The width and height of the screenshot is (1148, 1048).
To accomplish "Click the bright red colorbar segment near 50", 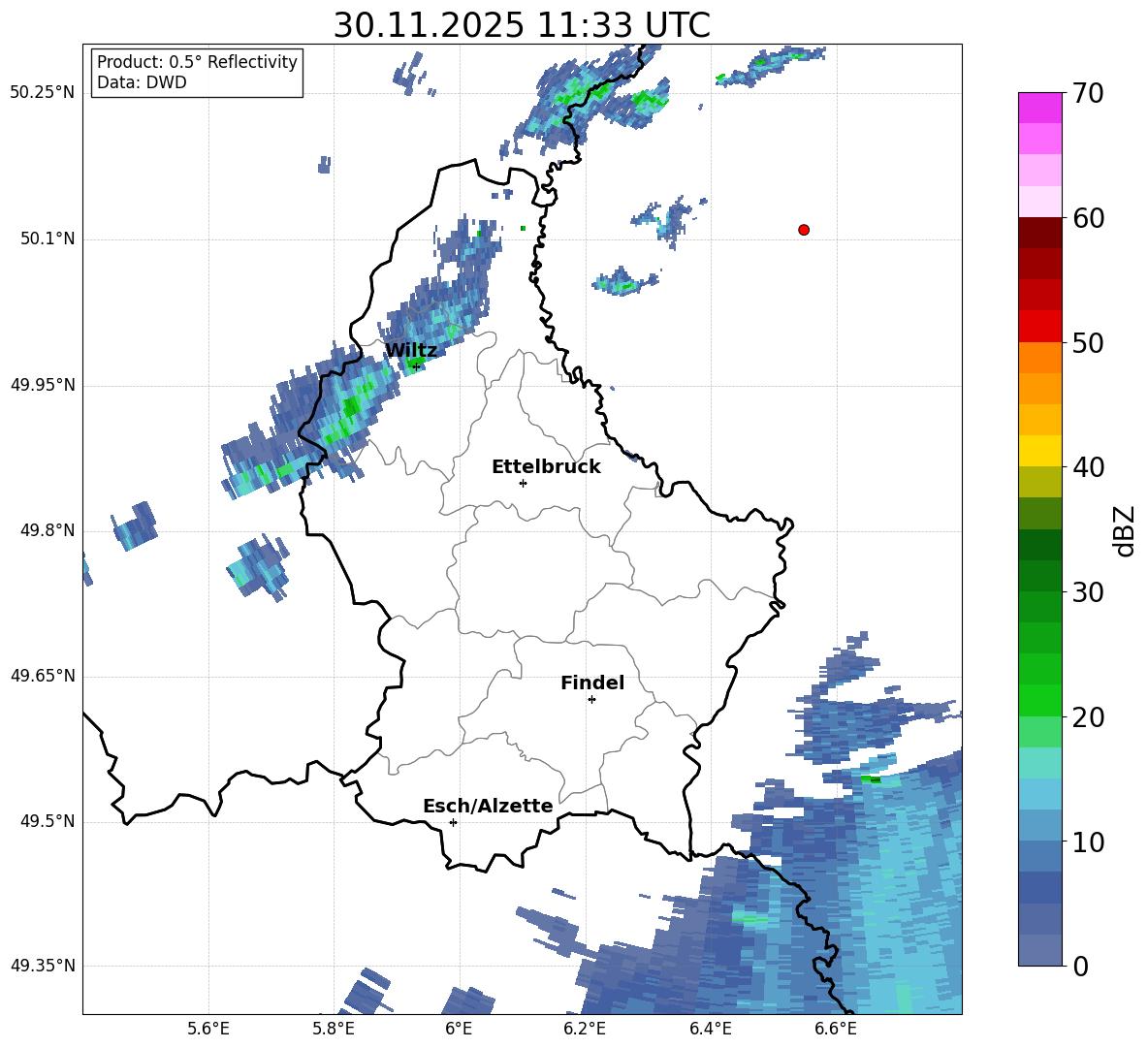I will 1039,327.
